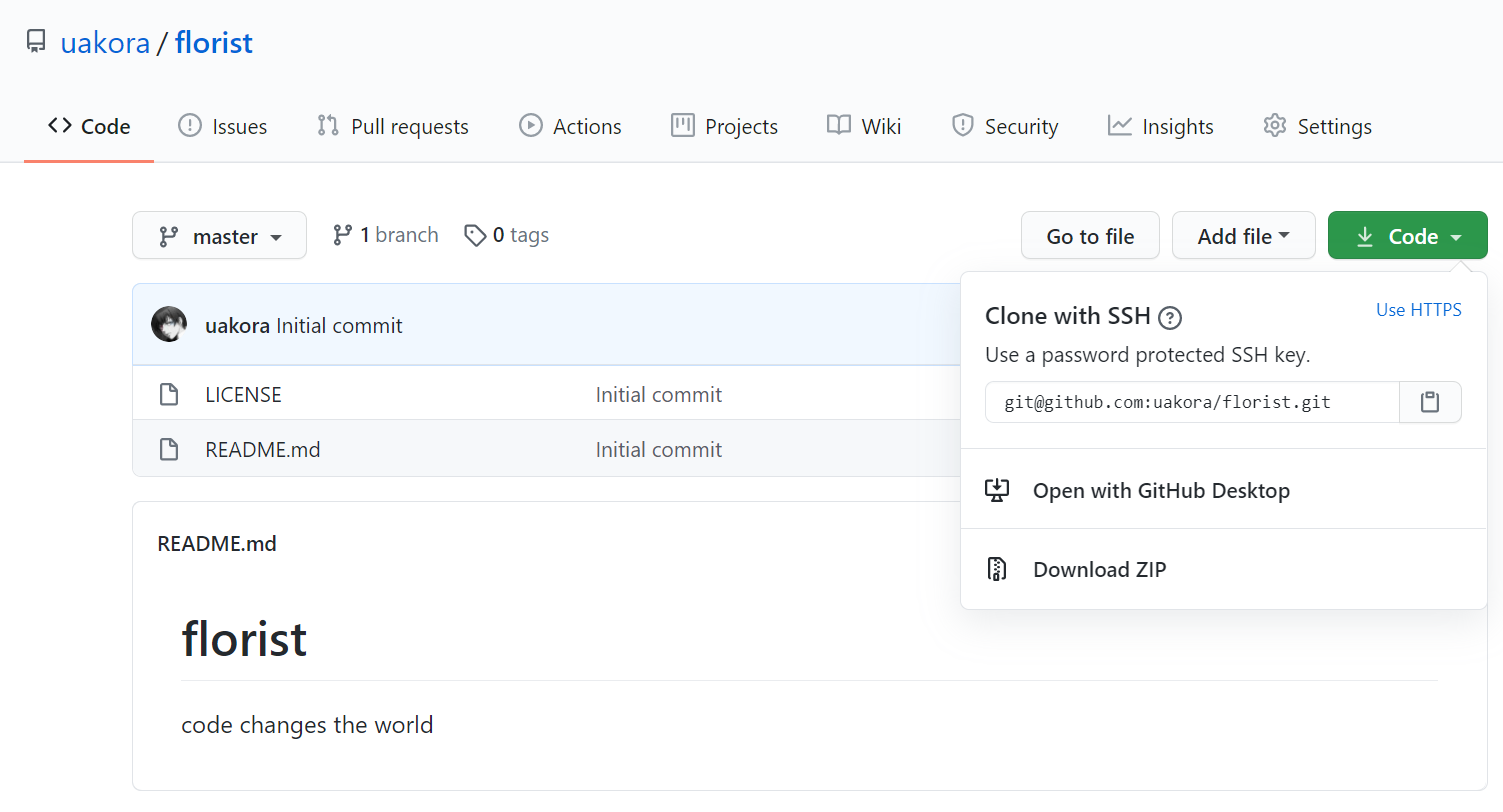Viewport: 1503px width, 812px height.
Task: Open the LICENSE file
Action: tap(243, 394)
